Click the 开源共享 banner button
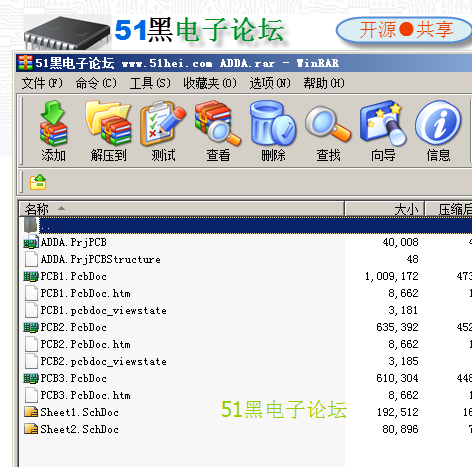This screenshot has height=467, width=472. coord(405,30)
